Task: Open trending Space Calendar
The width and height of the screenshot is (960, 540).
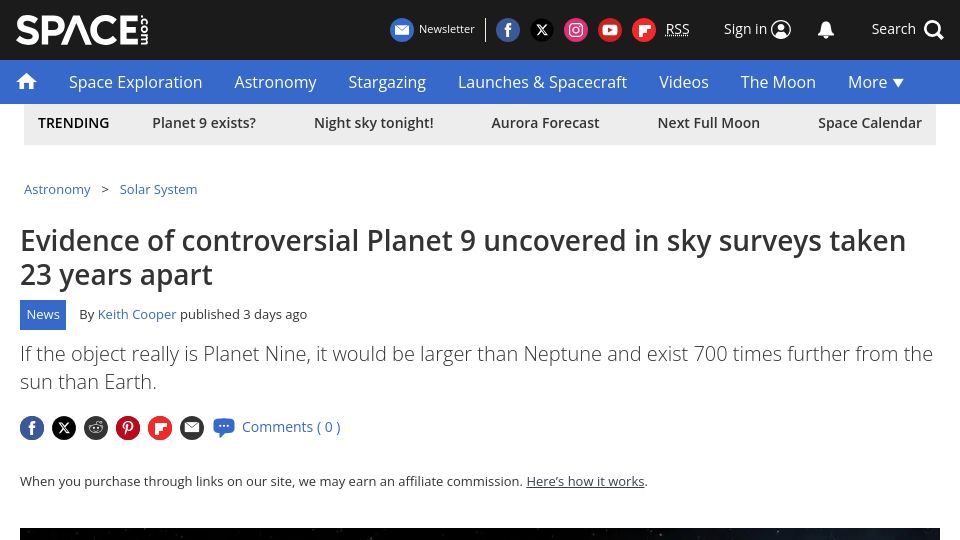Action: coord(869,123)
